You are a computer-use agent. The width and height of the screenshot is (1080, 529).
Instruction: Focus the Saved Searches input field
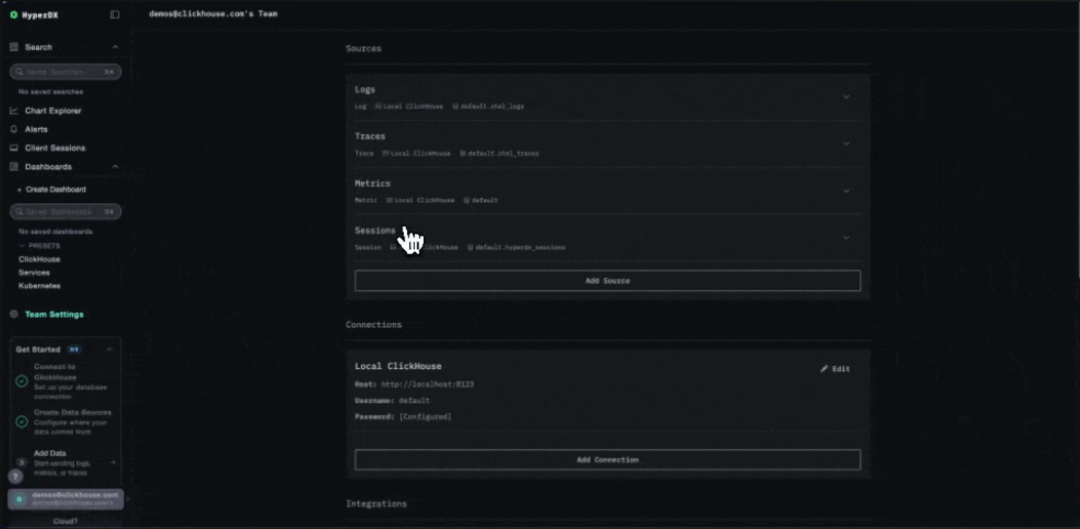[65, 72]
